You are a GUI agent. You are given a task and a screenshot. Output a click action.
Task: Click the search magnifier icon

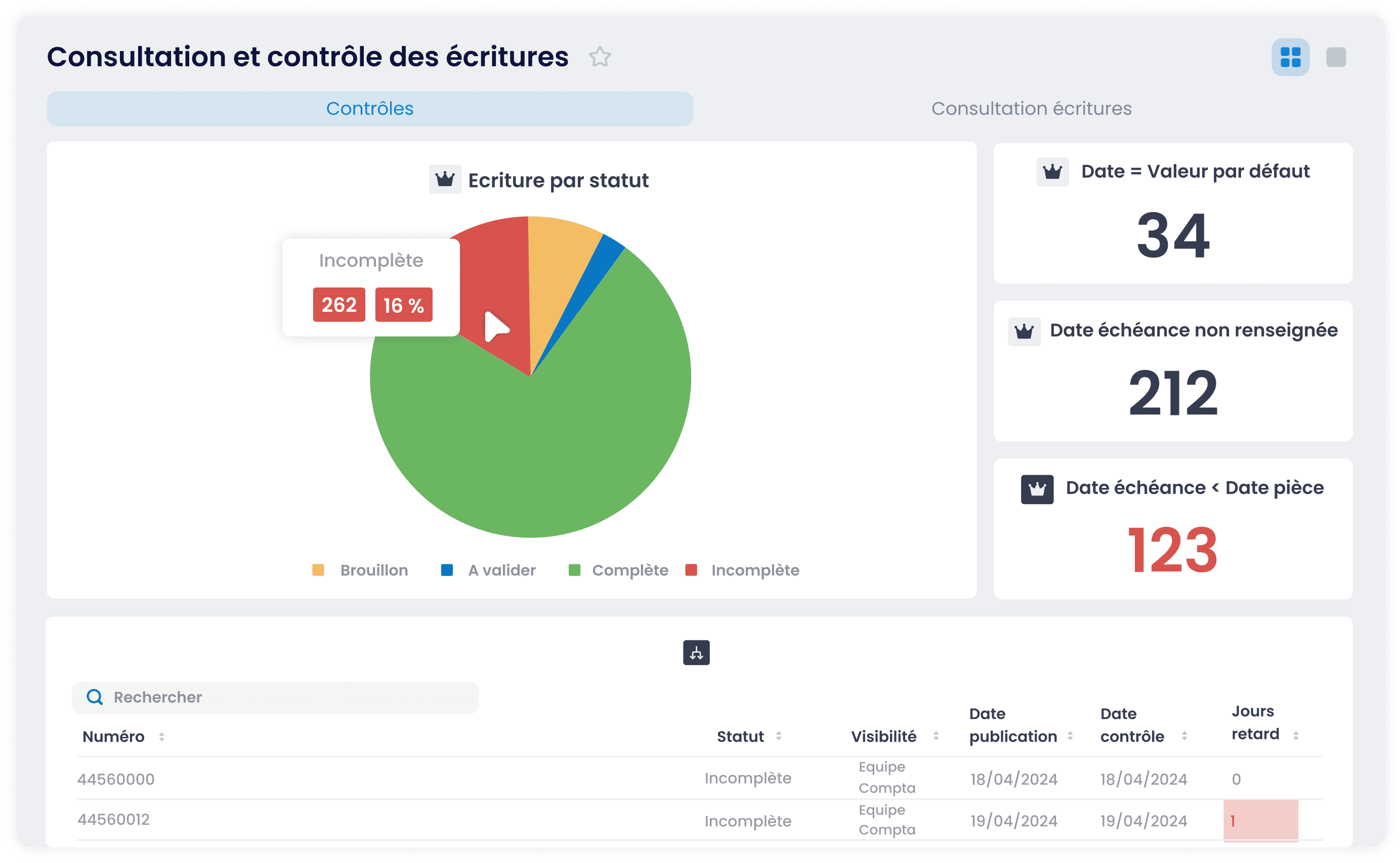pos(95,697)
